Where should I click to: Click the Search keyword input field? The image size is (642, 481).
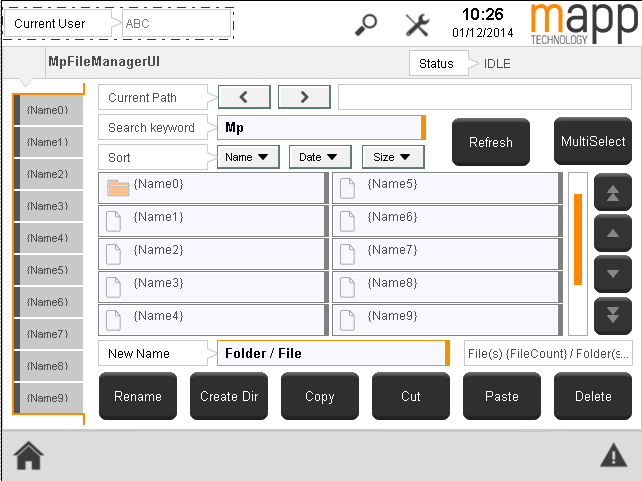tap(321, 128)
